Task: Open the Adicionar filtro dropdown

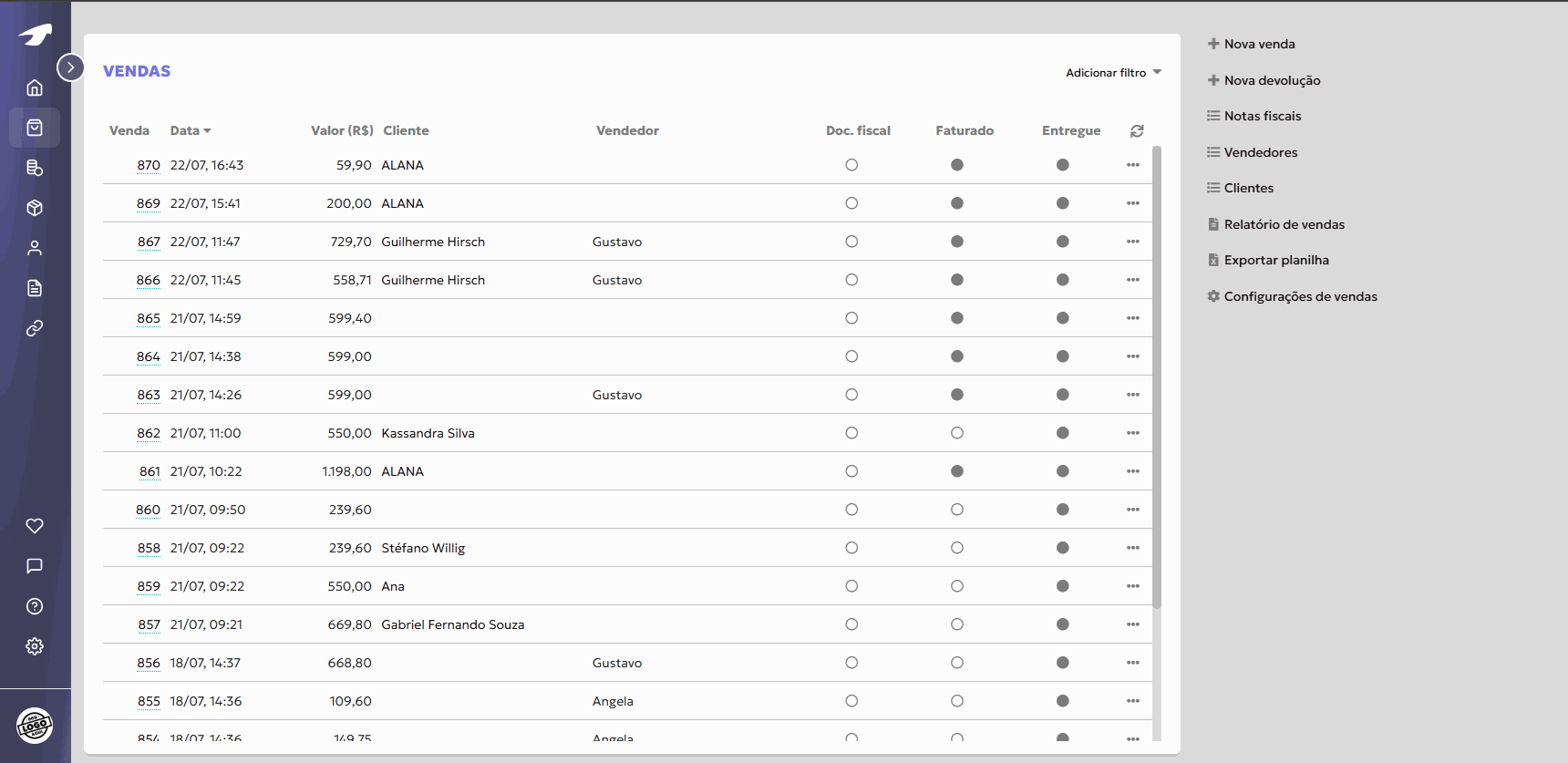Action: click(1113, 73)
